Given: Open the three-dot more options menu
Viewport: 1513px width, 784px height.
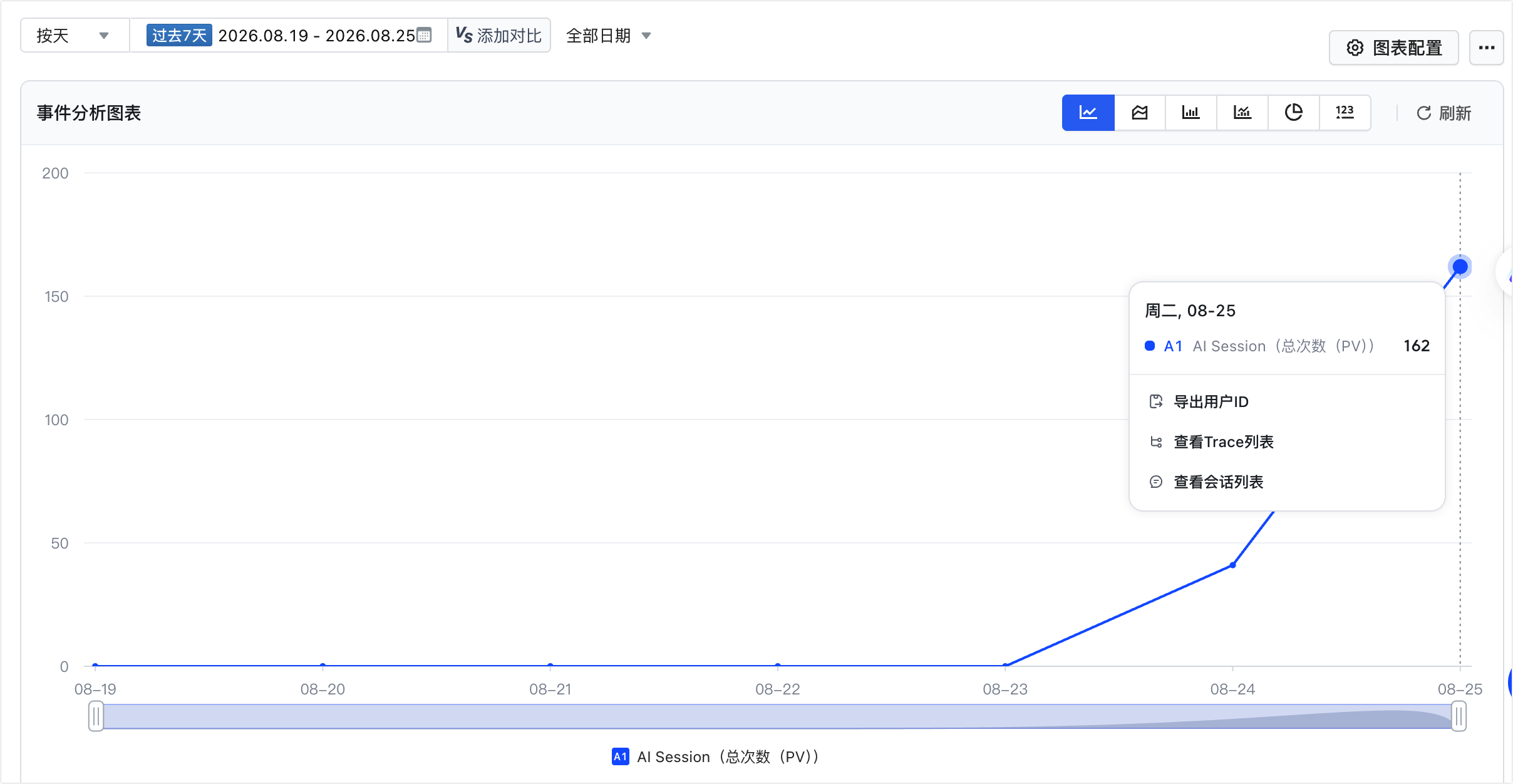Looking at the screenshot, I should coord(1487,48).
